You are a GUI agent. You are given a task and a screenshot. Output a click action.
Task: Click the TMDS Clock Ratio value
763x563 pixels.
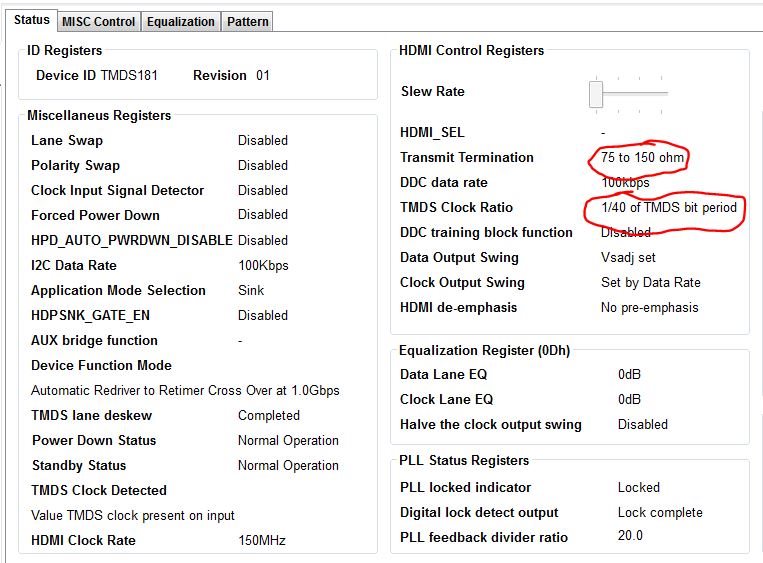pyautogui.click(x=669, y=208)
